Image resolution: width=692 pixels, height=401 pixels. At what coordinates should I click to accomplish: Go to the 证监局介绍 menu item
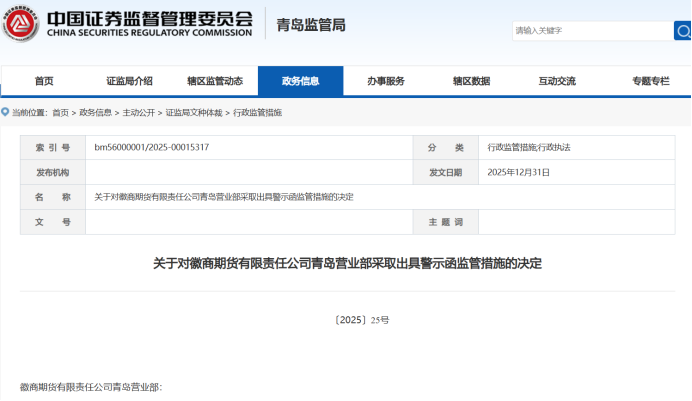point(129,81)
